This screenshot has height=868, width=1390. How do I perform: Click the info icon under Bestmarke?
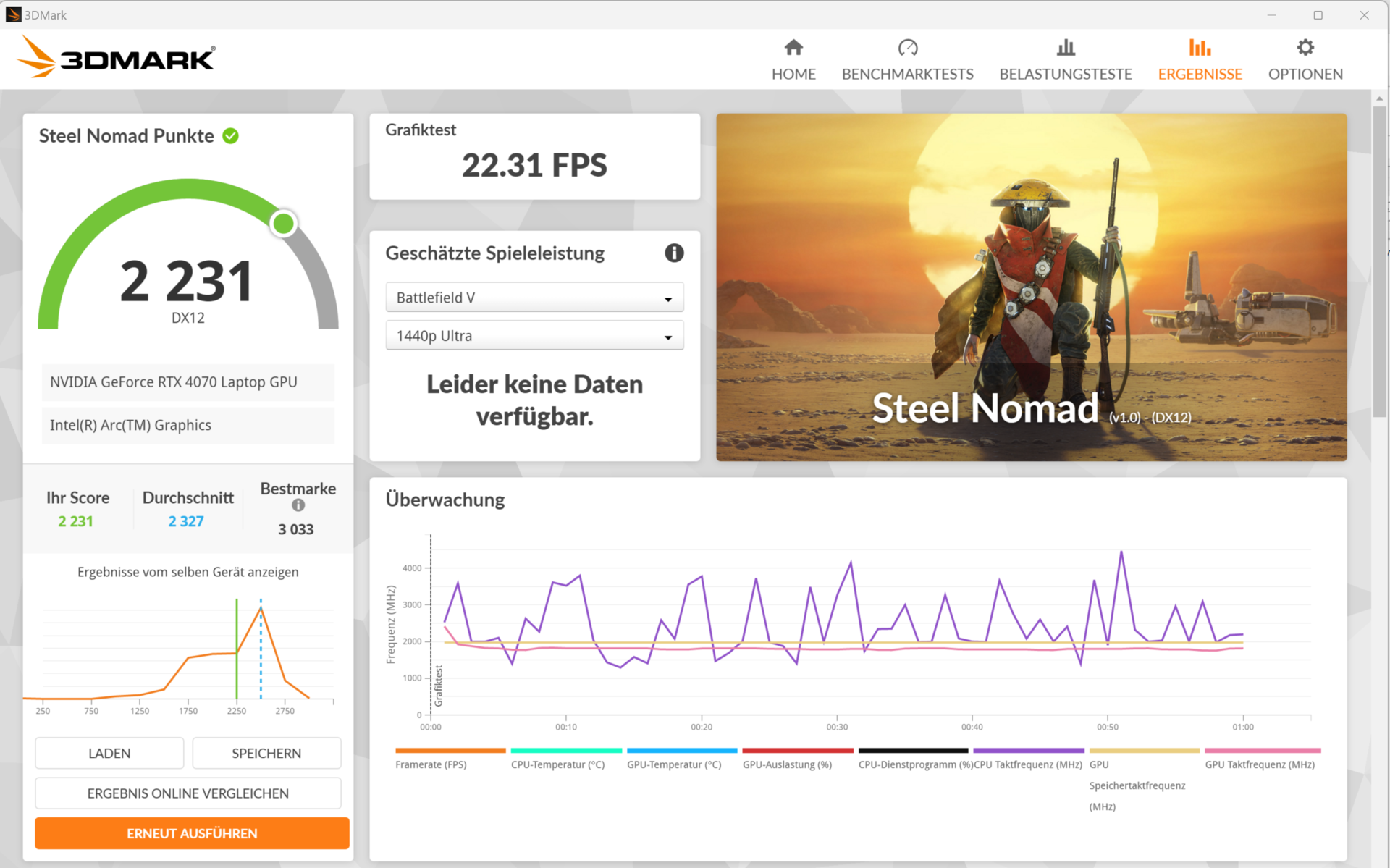pos(298,505)
